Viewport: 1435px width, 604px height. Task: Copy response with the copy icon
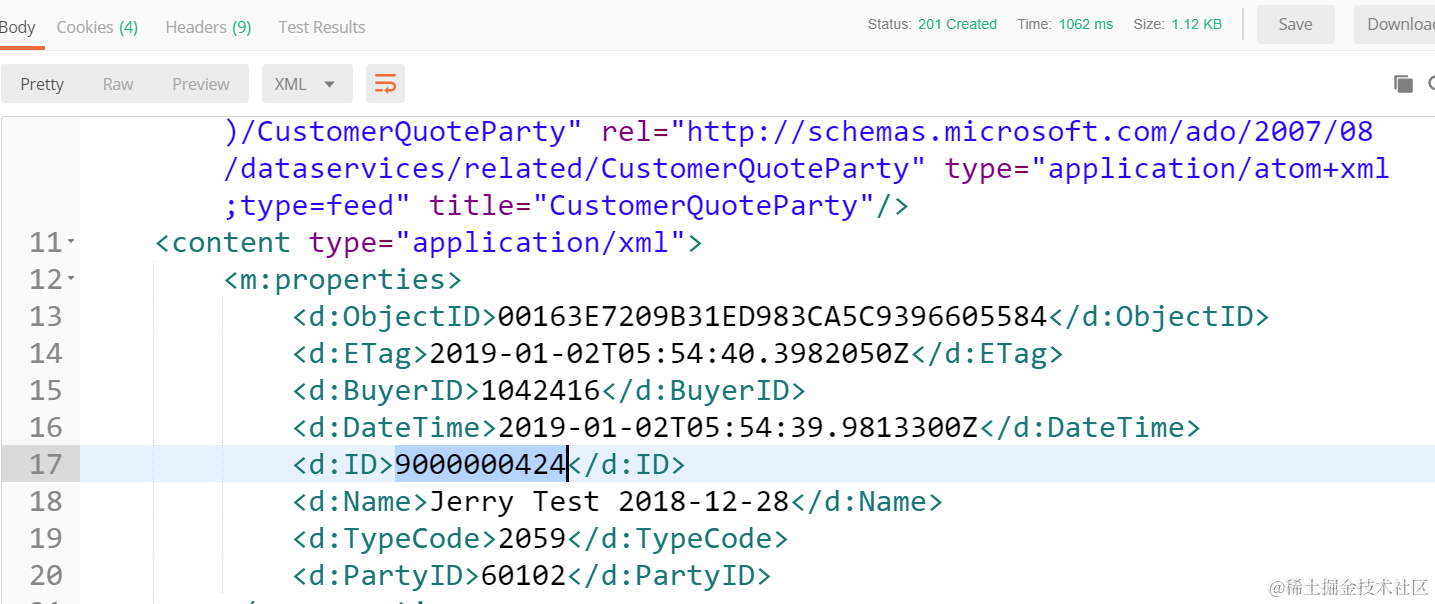pyautogui.click(x=1403, y=84)
